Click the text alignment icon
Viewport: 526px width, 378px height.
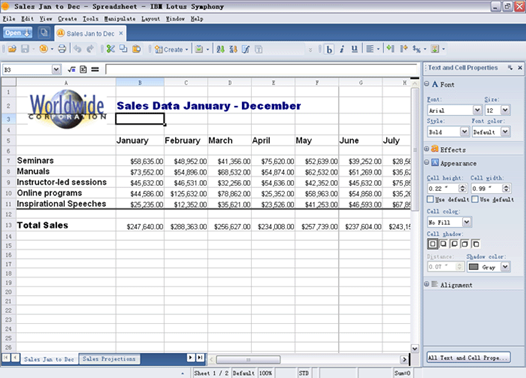370,49
